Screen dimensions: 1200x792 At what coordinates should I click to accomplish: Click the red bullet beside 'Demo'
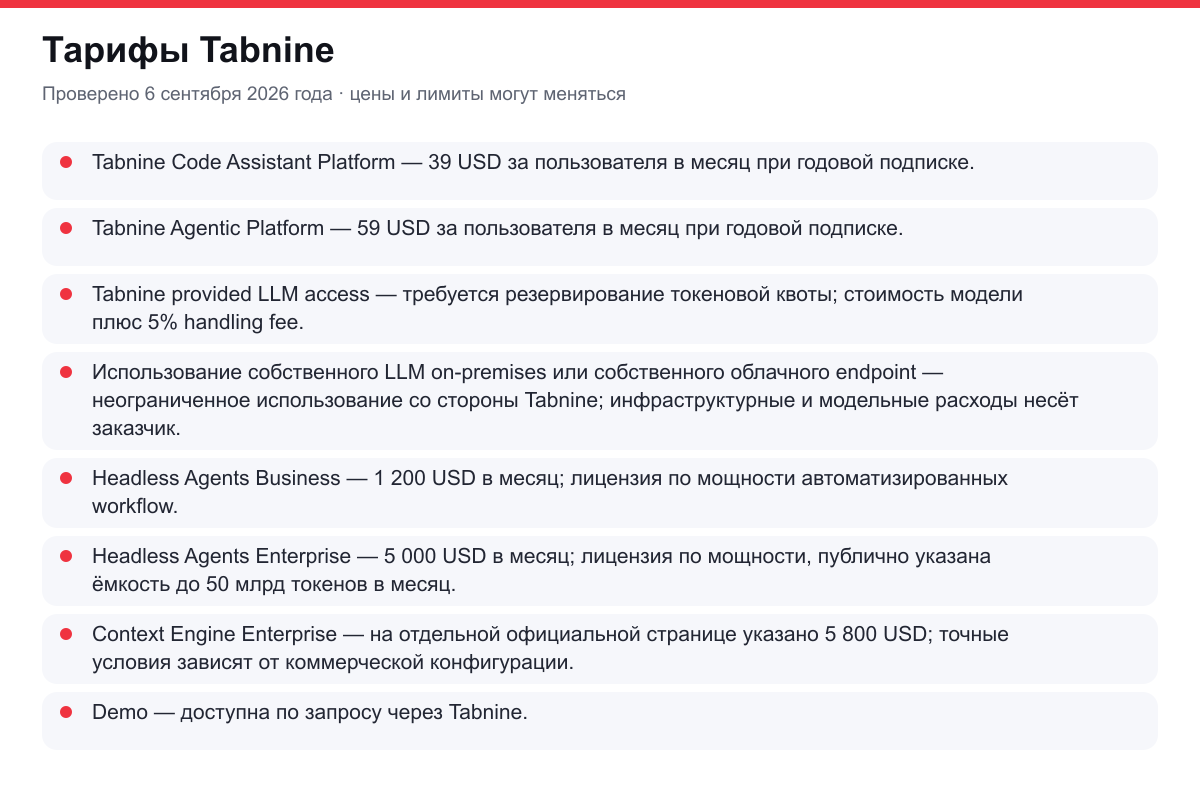pos(66,712)
